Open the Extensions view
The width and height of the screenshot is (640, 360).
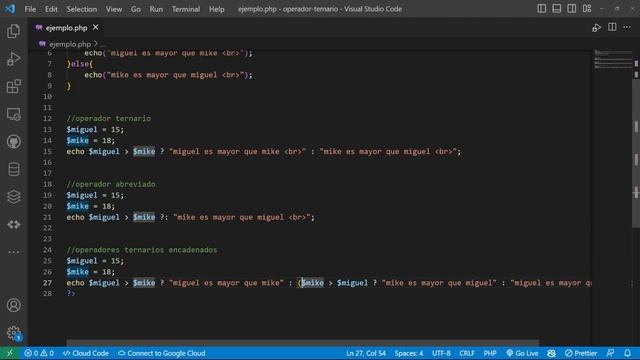click(x=13, y=87)
